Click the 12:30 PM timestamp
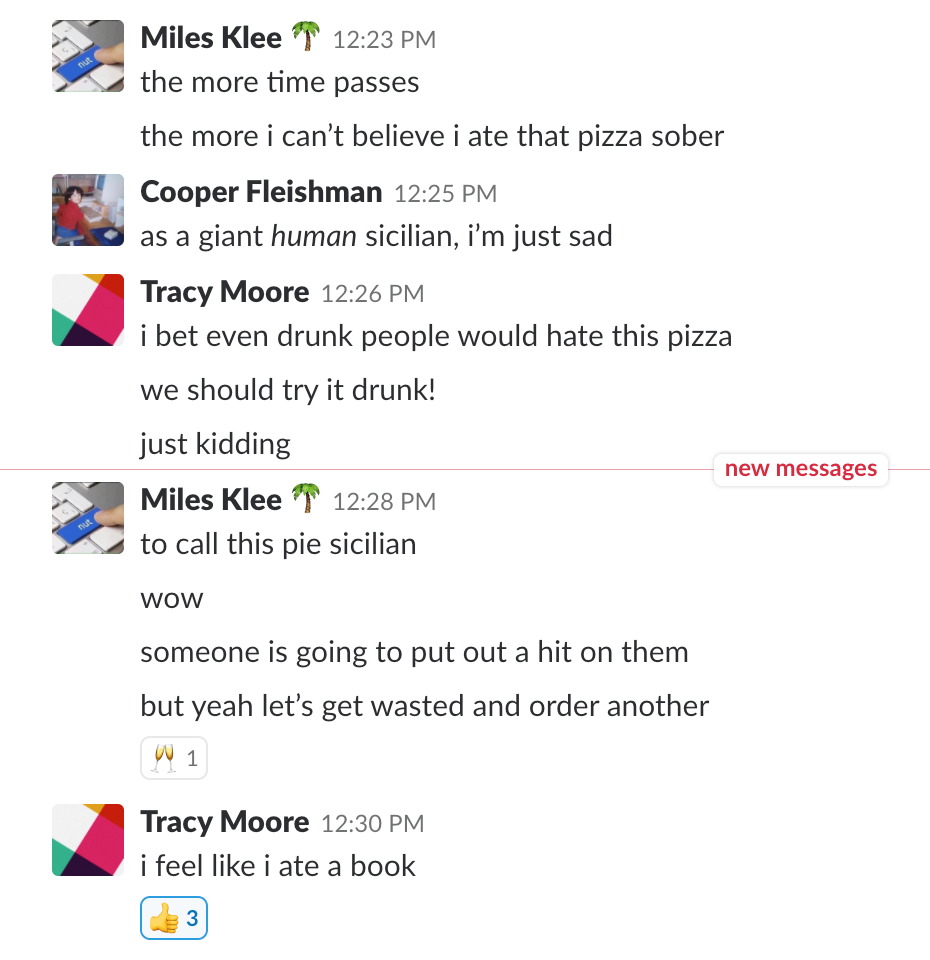Screen dimensions: 930x960 point(373,824)
